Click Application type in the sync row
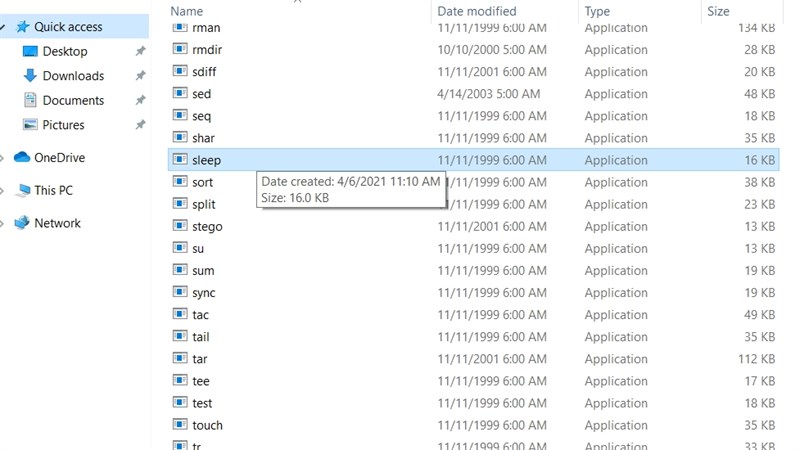The image size is (800, 450). [616, 293]
